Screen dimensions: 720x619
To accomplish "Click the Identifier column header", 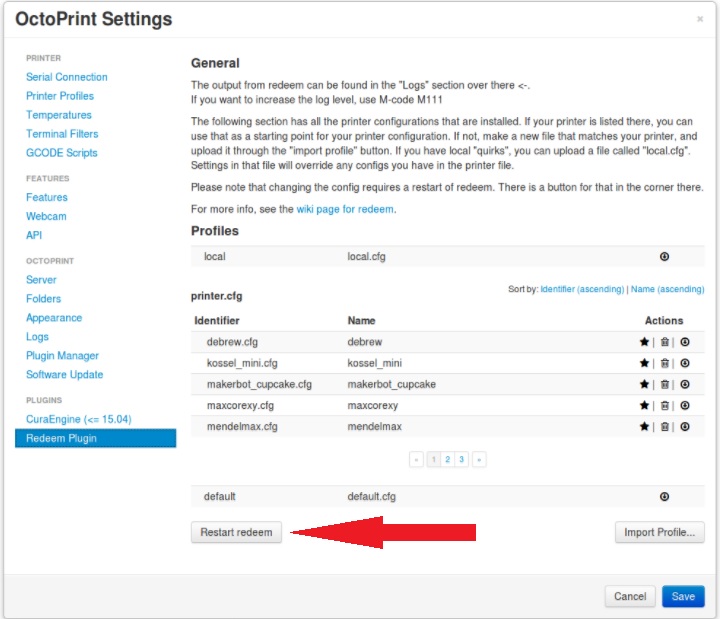I will [217, 321].
